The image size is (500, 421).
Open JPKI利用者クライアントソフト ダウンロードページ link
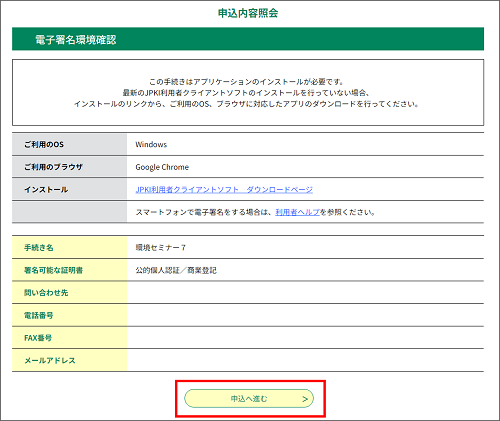pos(224,190)
